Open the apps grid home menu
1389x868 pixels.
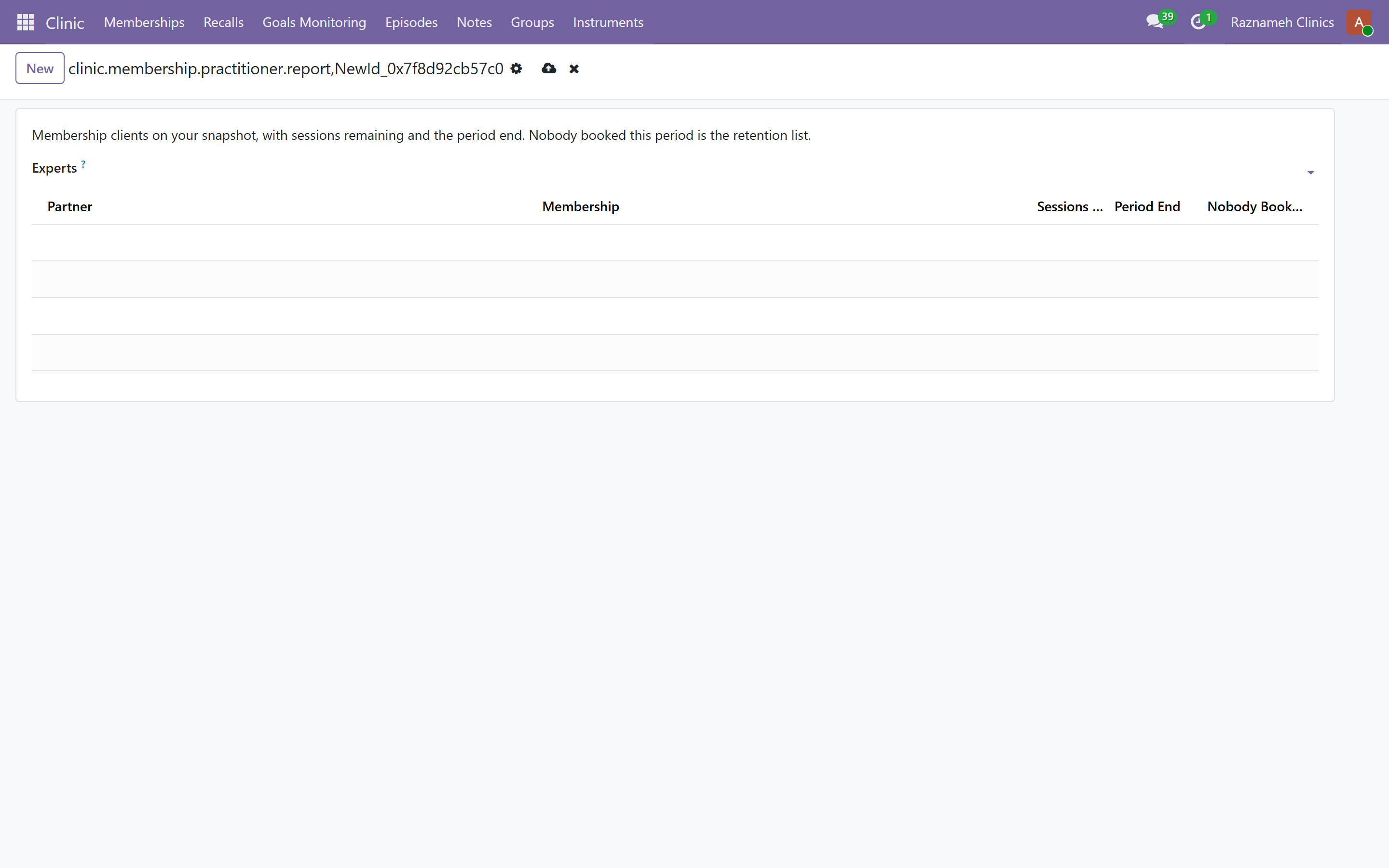pyautogui.click(x=25, y=22)
